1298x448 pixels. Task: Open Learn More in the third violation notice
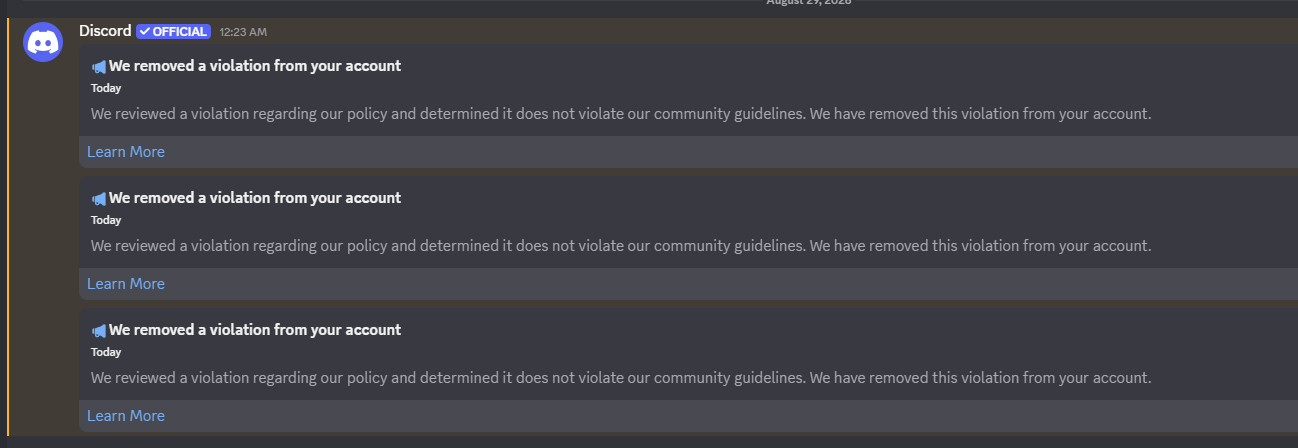[x=126, y=416]
